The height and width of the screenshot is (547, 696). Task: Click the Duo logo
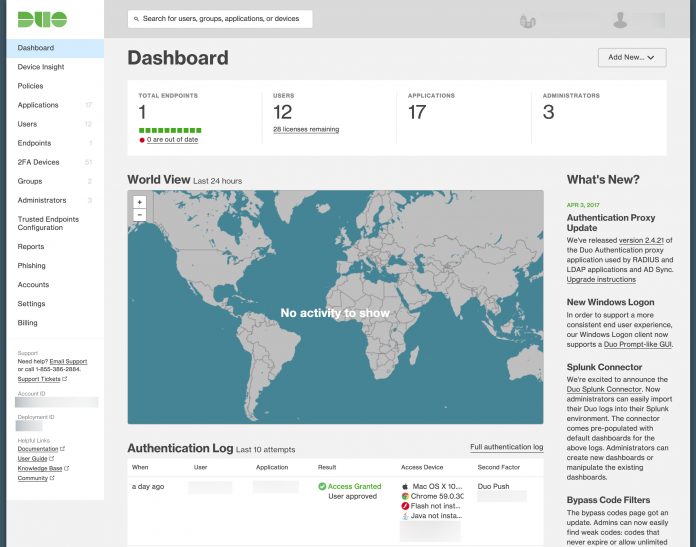(42, 20)
